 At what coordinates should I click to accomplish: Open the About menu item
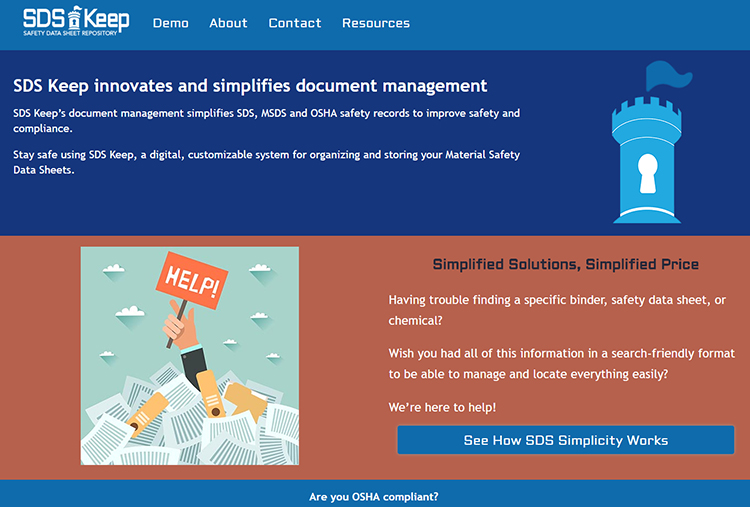pyautogui.click(x=228, y=23)
